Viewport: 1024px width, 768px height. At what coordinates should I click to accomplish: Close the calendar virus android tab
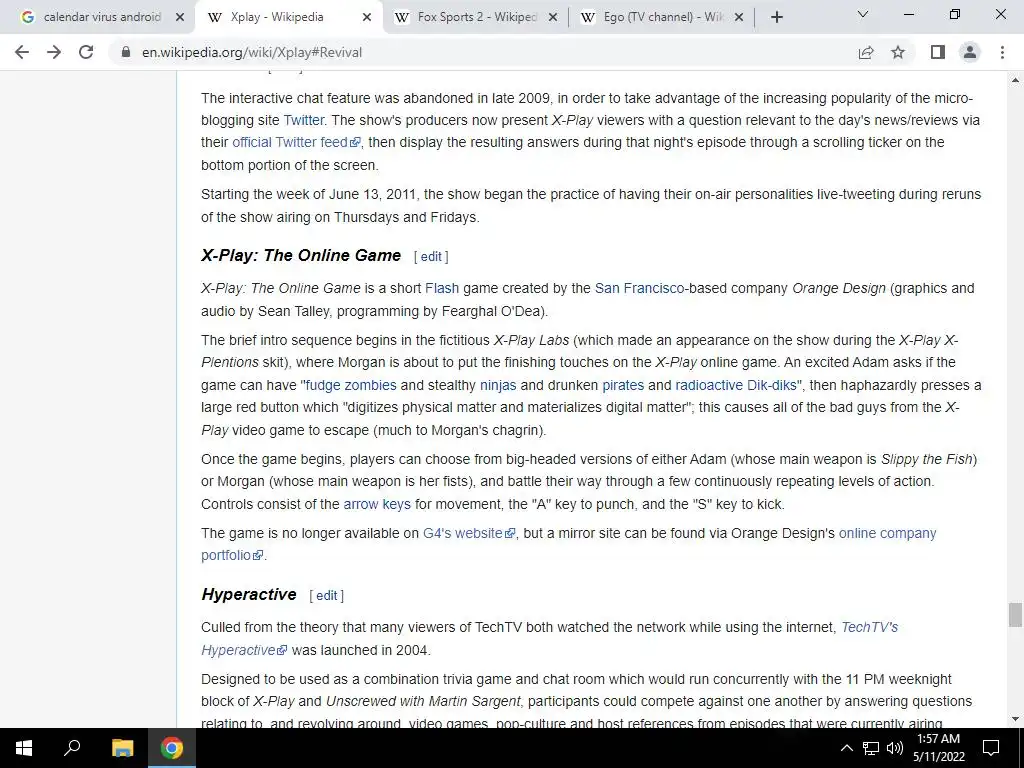[x=180, y=18]
